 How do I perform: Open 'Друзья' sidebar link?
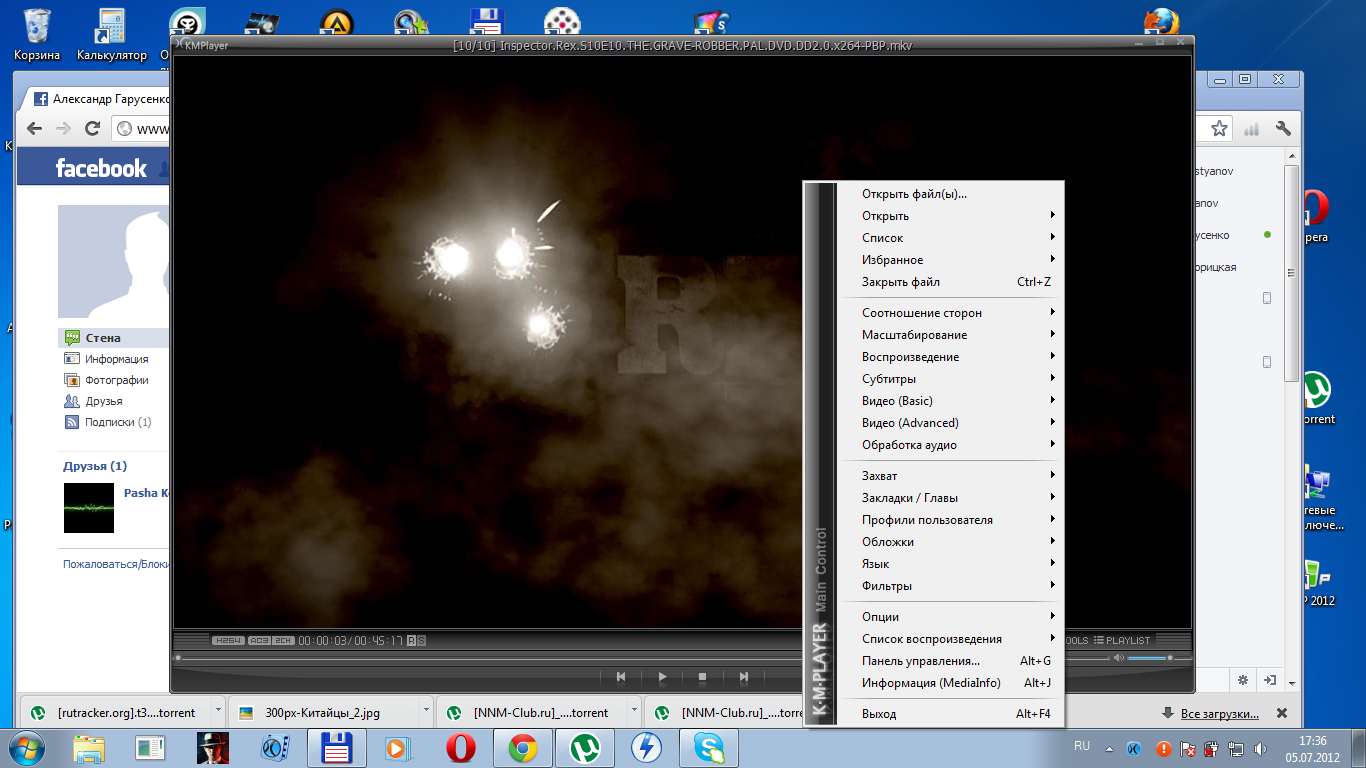tap(104, 401)
